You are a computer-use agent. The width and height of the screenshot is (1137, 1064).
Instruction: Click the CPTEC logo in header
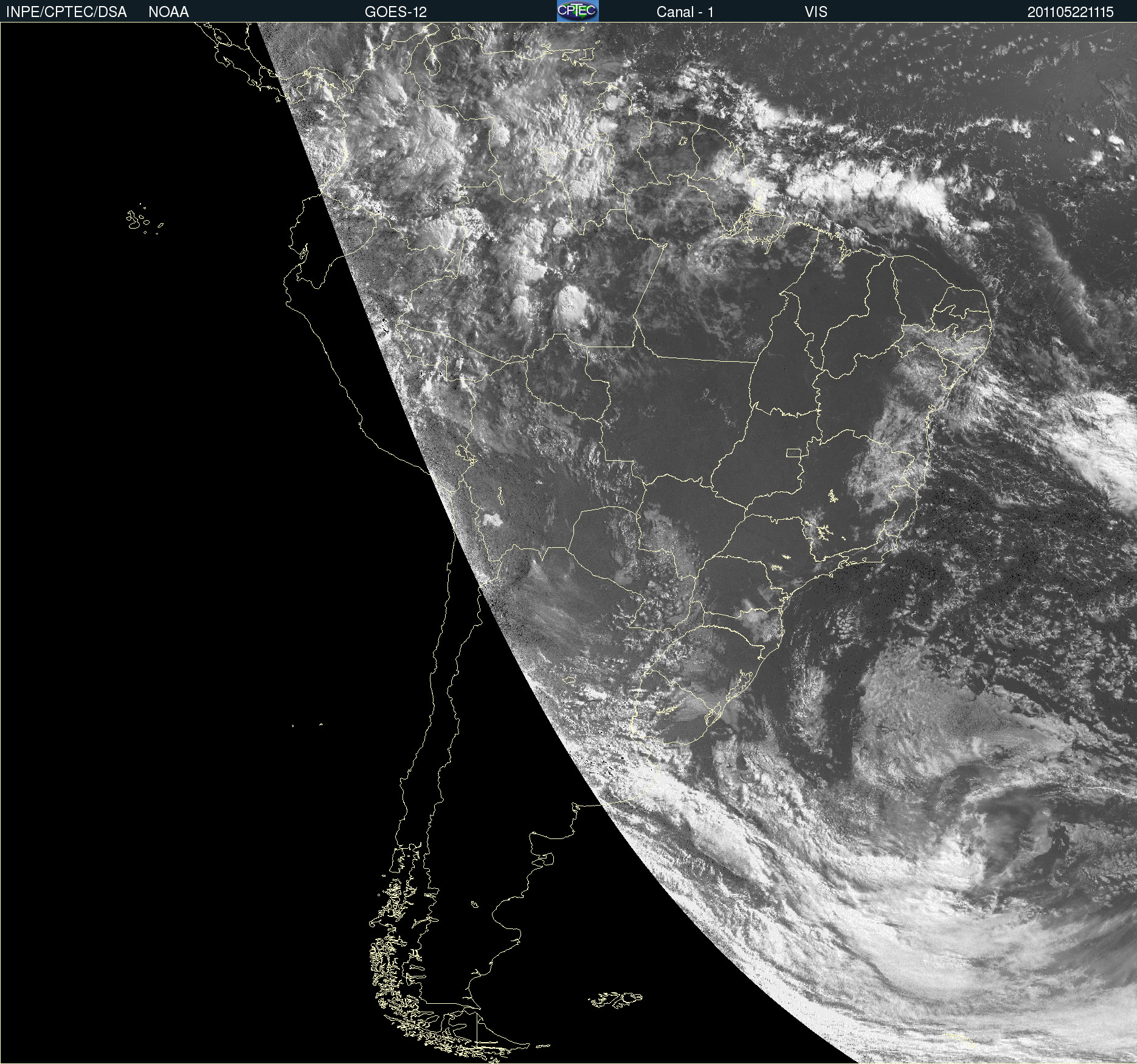pyautogui.click(x=578, y=11)
